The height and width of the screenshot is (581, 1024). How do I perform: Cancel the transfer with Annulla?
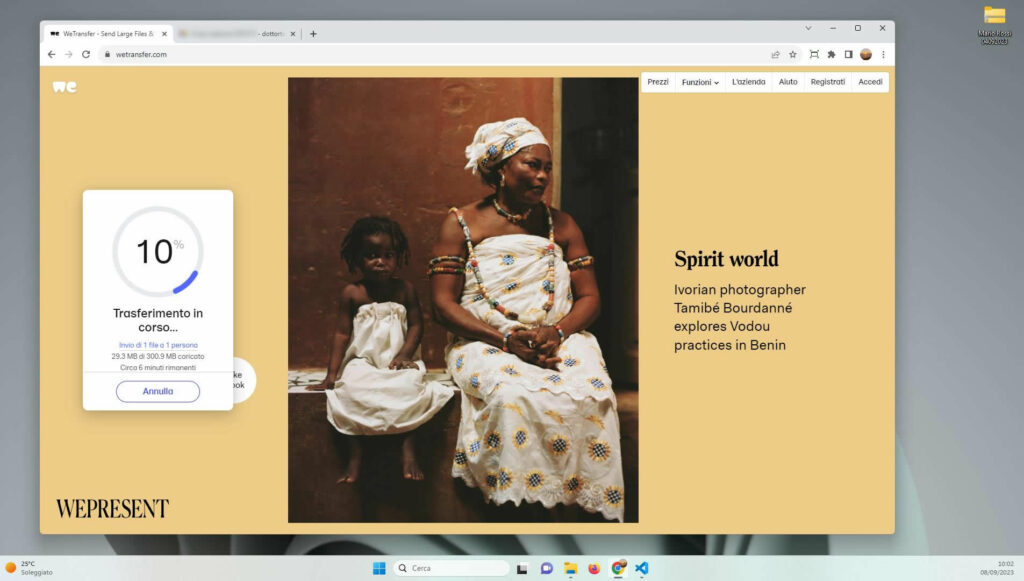pyautogui.click(x=158, y=392)
